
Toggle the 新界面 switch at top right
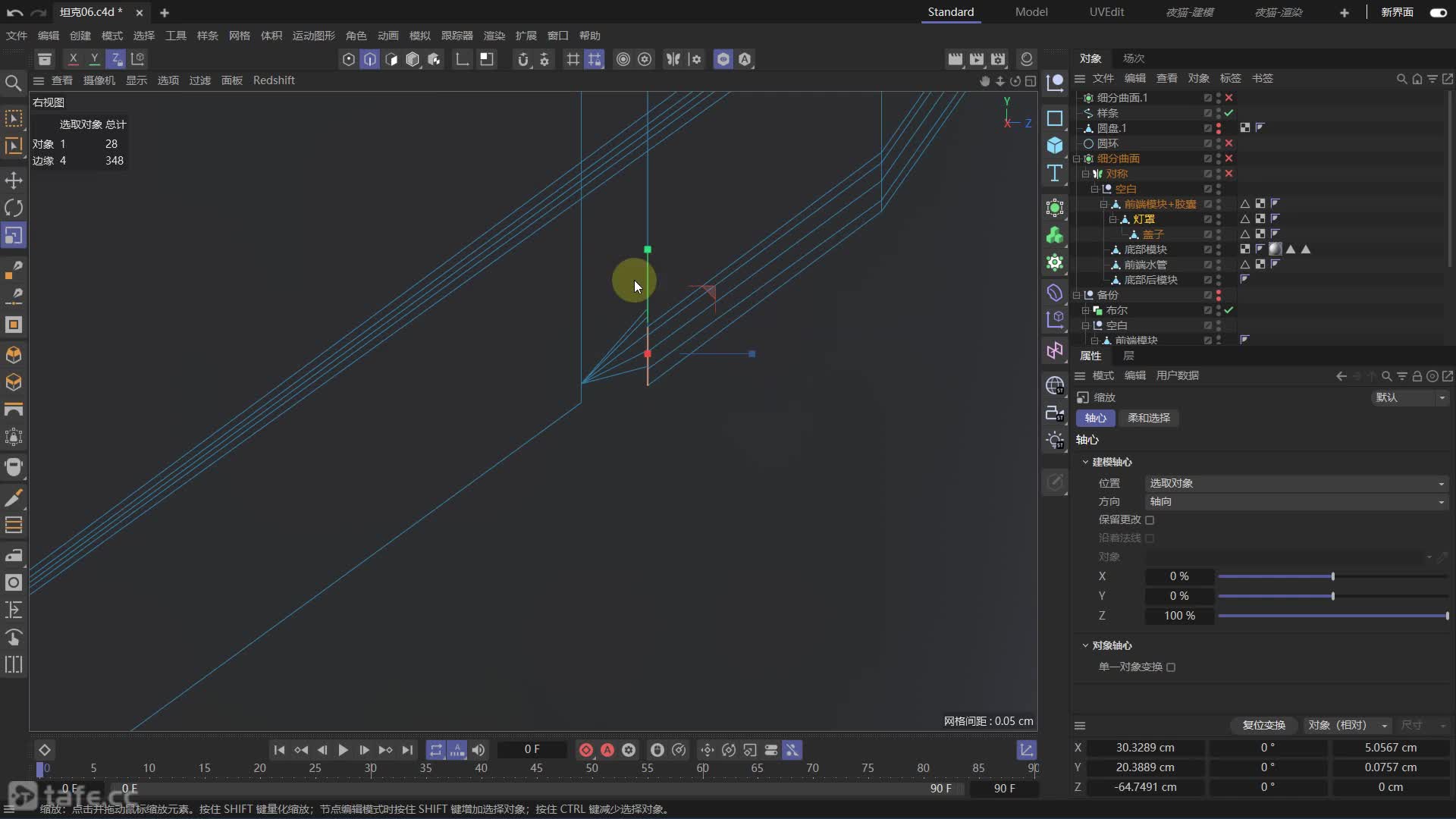(x=1438, y=12)
